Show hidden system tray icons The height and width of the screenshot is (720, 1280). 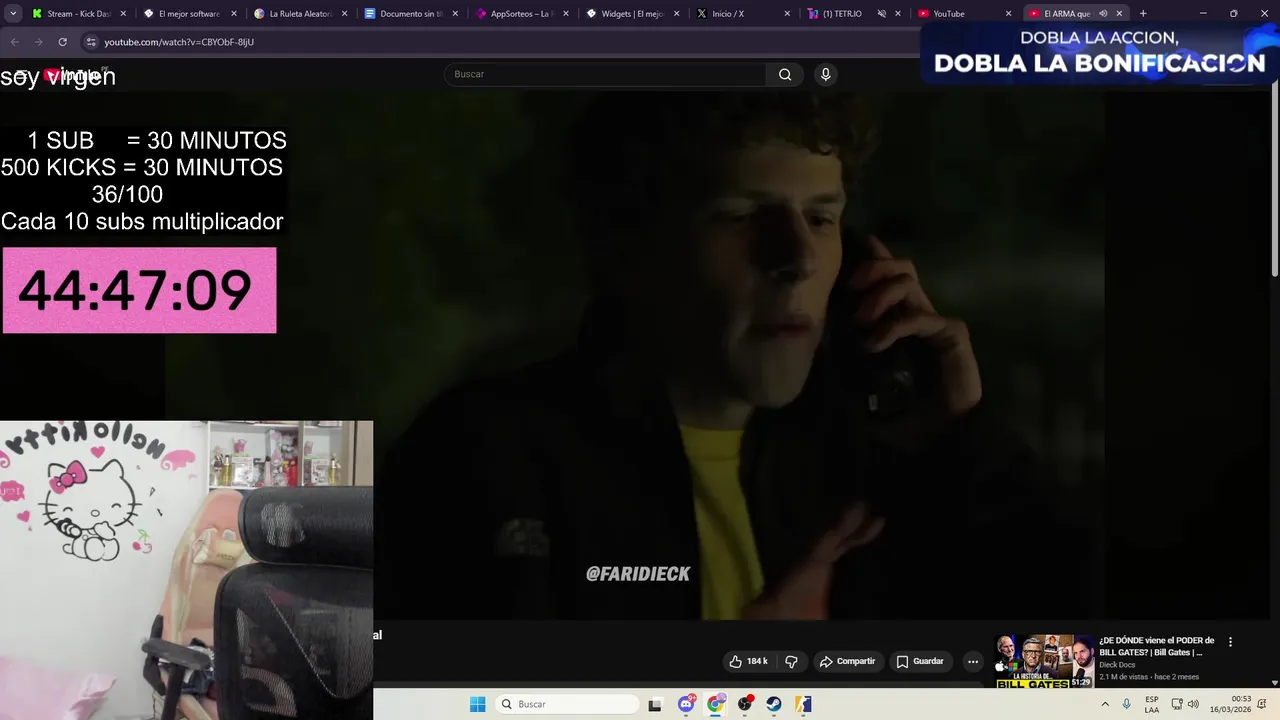click(x=1105, y=704)
